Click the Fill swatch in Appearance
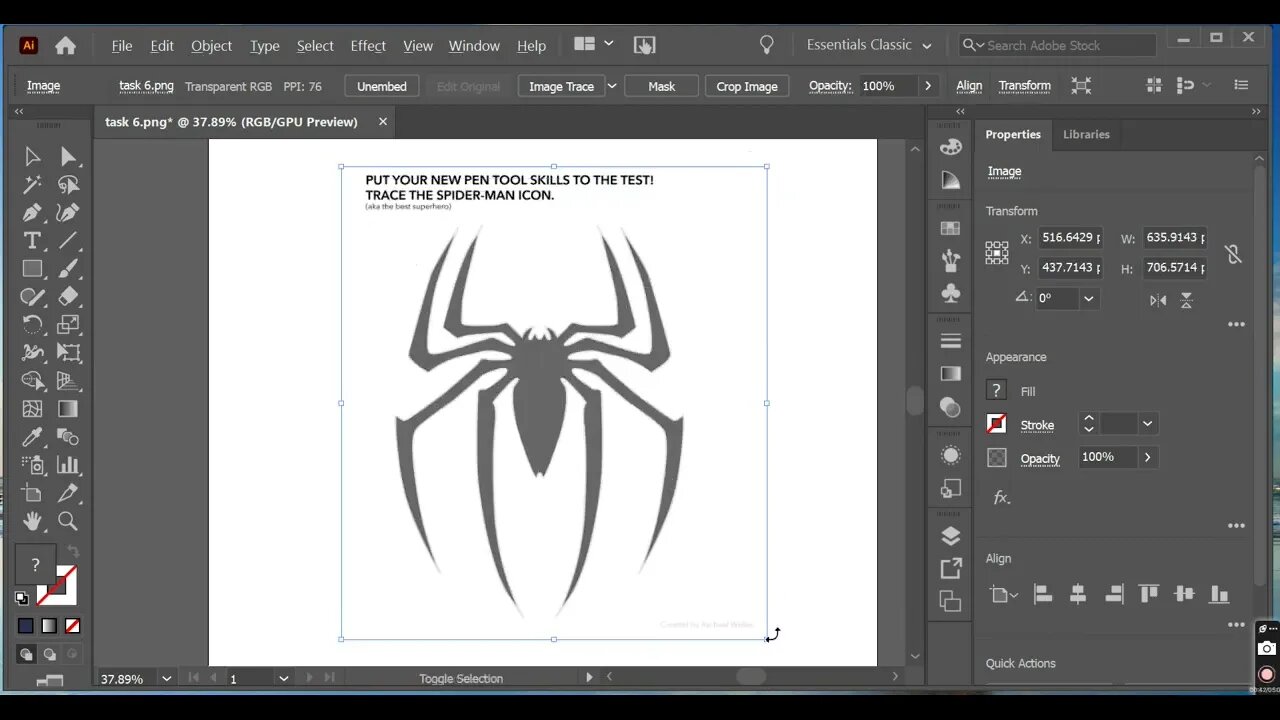The width and height of the screenshot is (1280, 720). [996, 391]
